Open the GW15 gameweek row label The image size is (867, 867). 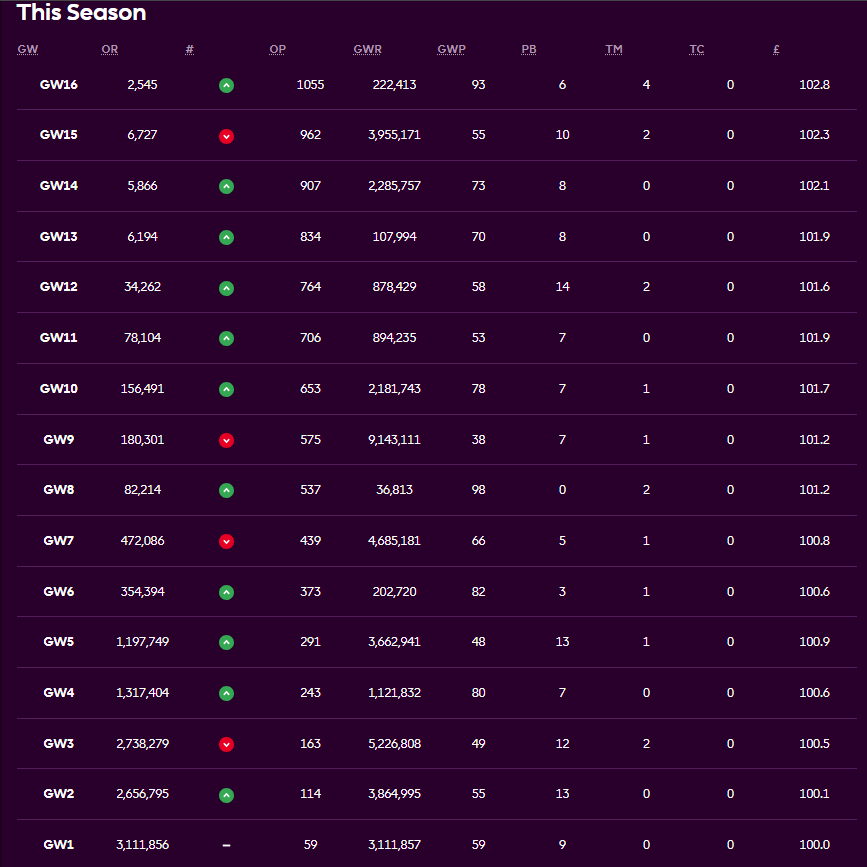[x=59, y=135]
